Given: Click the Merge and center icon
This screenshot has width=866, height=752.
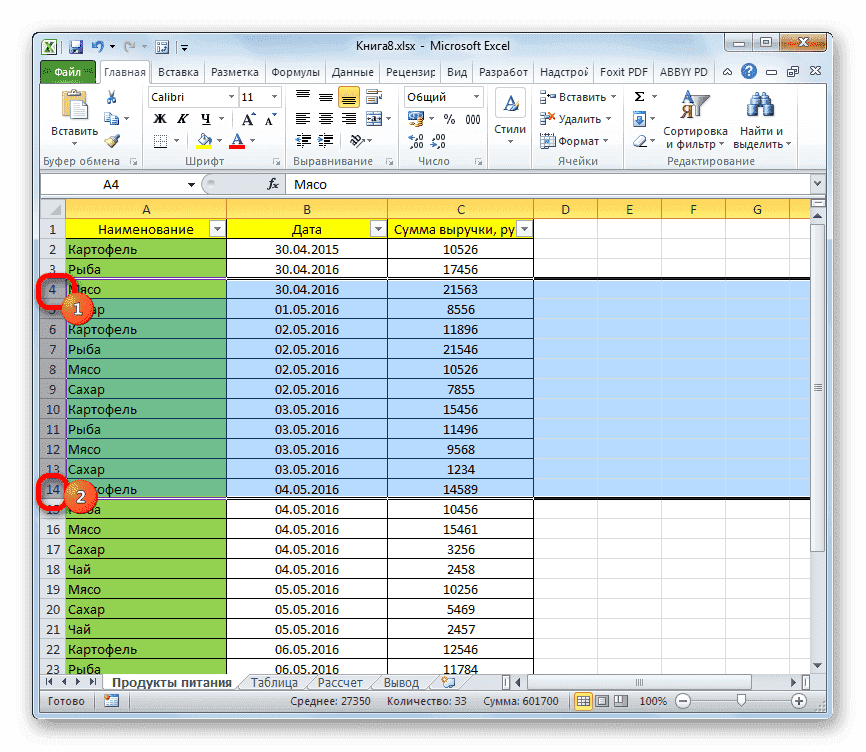Looking at the screenshot, I should tap(372, 118).
